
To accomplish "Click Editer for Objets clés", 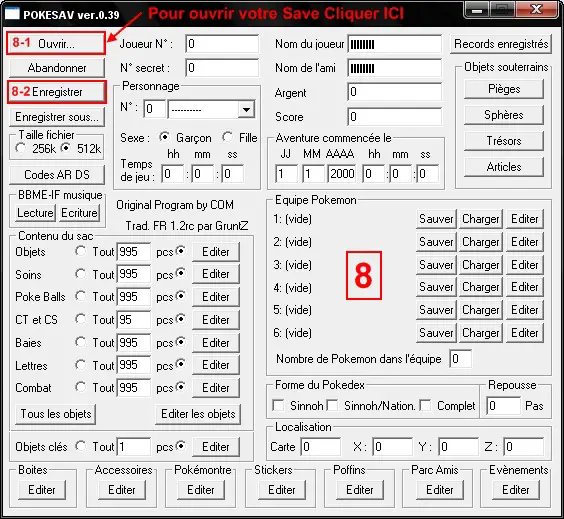I will pyautogui.click(x=216, y=447).
